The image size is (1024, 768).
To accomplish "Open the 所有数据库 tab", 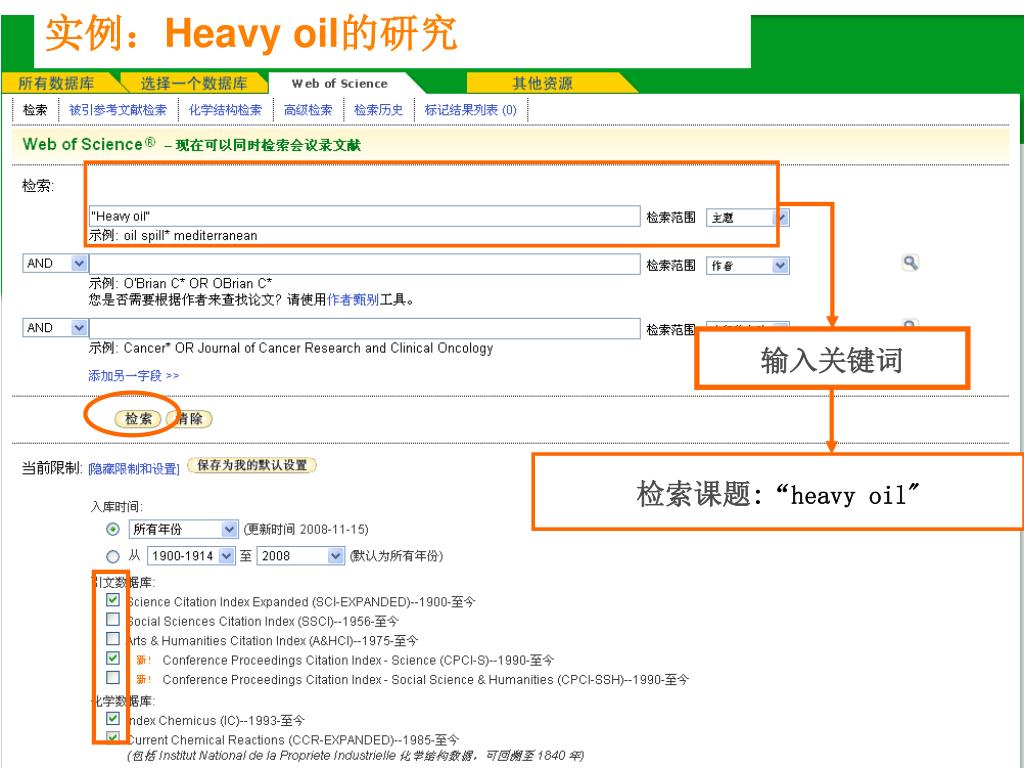I will point(56,84).
